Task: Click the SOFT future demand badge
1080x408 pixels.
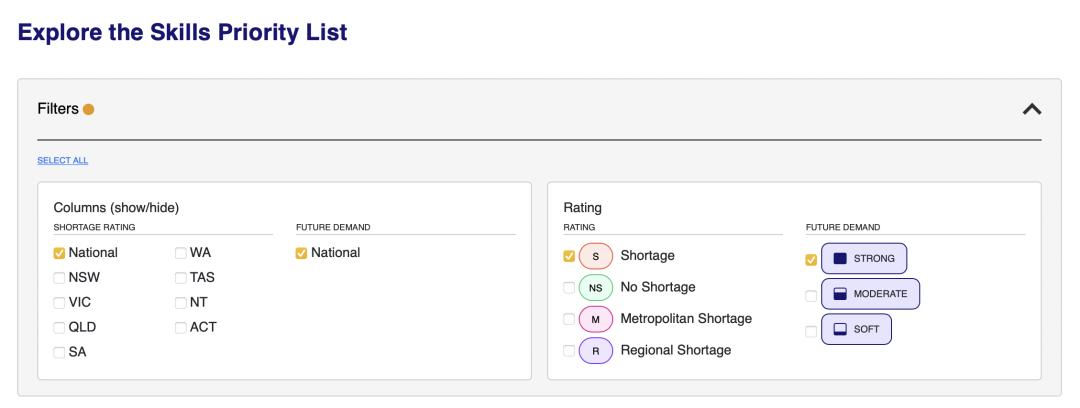Action: (856, 328)
